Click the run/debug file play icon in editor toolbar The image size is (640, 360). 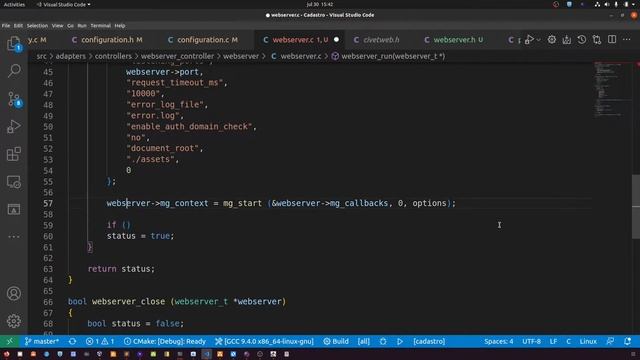tap(529, 40)
